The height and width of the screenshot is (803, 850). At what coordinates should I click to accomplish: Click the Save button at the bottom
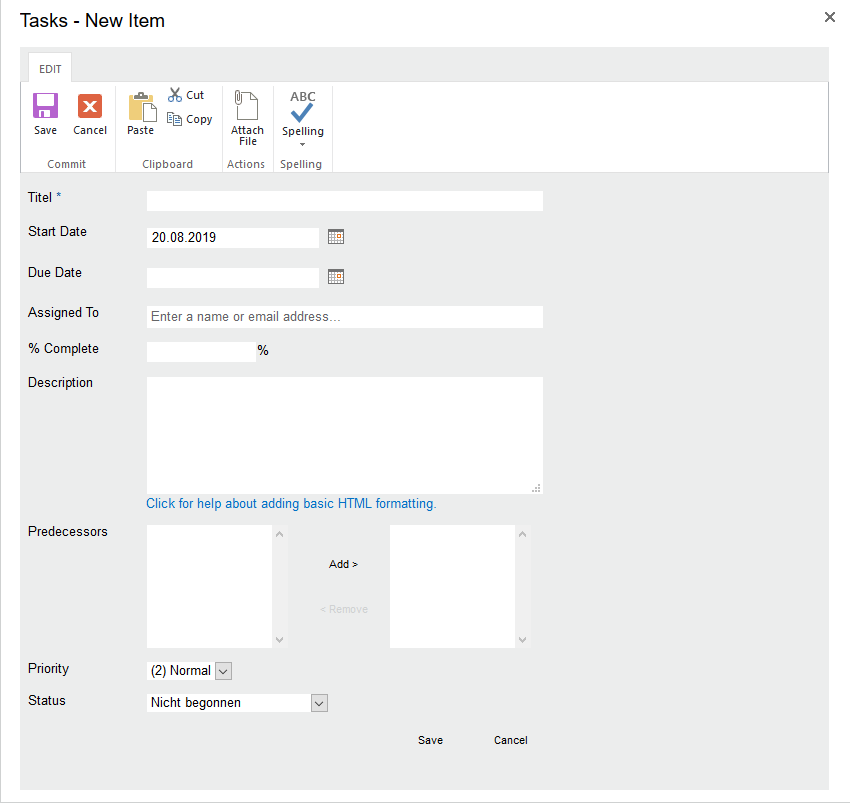pos(430,740)
